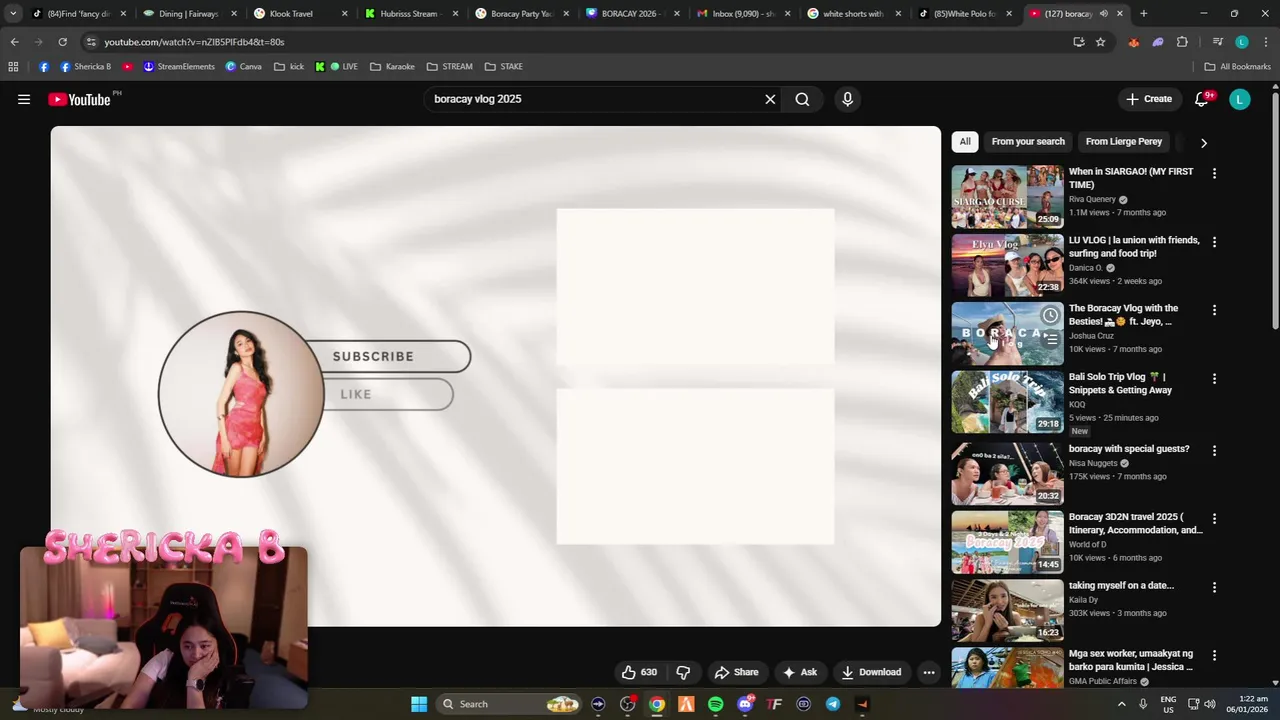
Task: Open options for boracay with special guests
Action: [1214, 451]
